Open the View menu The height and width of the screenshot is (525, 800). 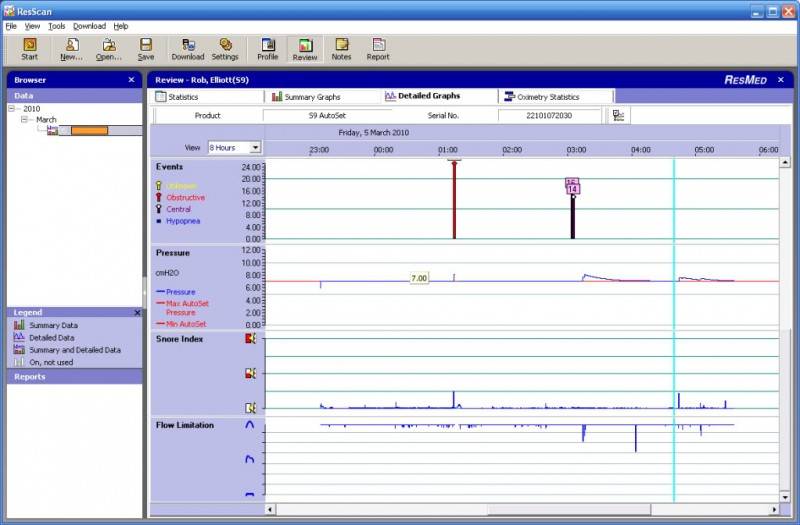32,26
